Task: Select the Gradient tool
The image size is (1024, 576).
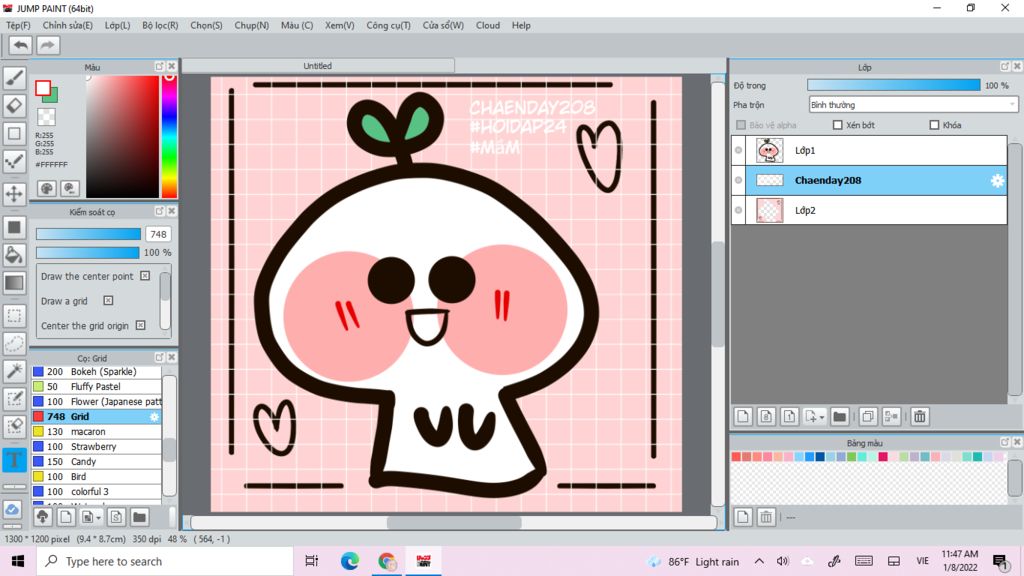Action: (x=14, y=283)
